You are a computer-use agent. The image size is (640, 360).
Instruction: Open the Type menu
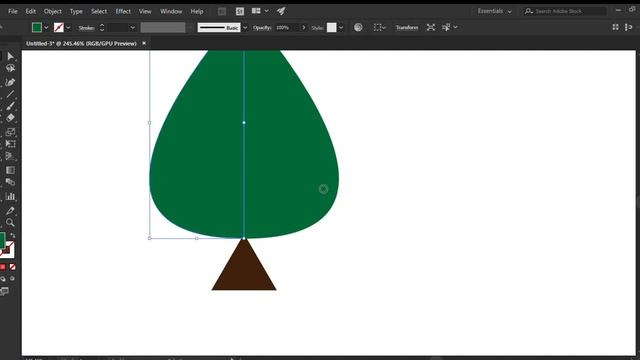(76, 11)
